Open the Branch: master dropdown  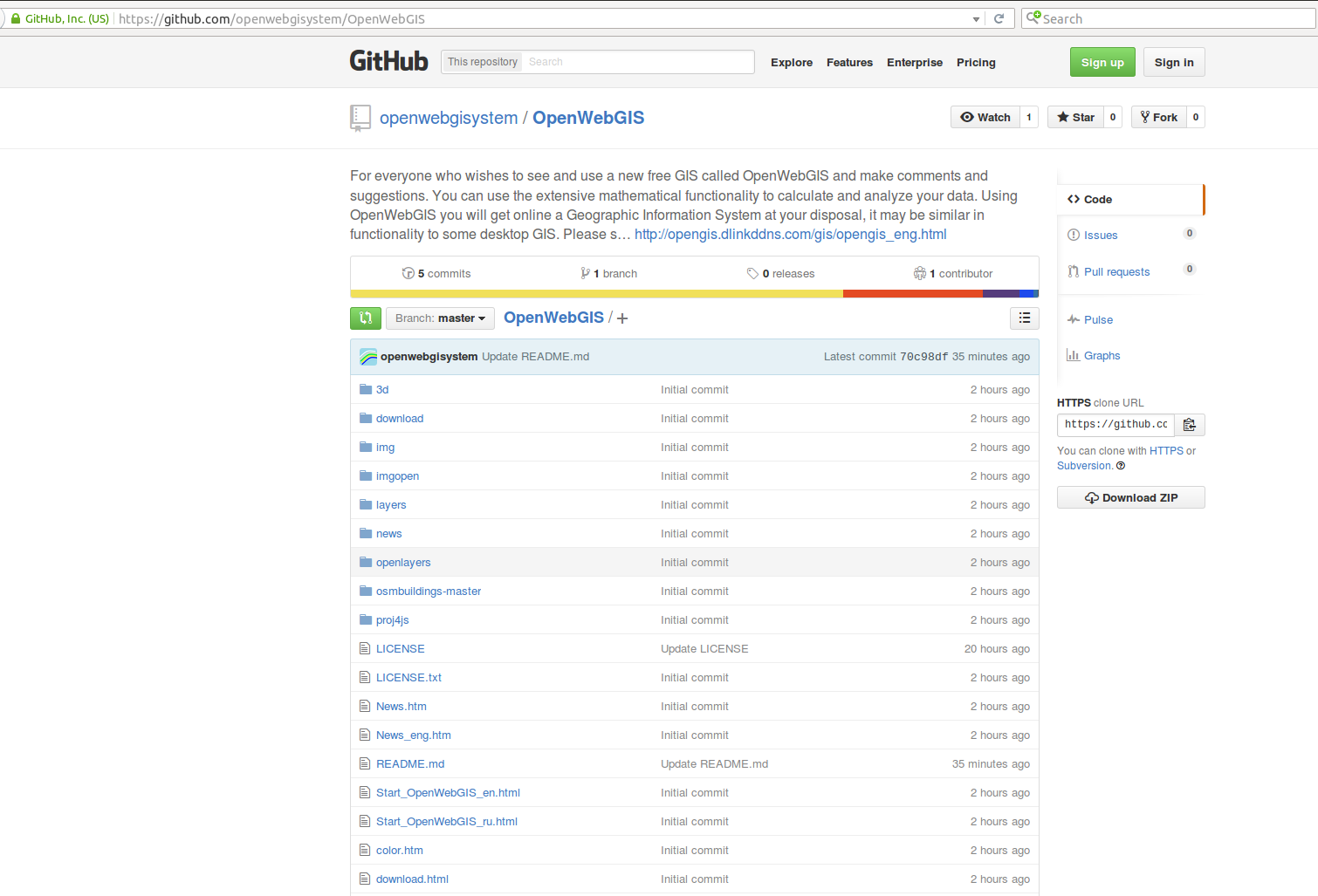tap(440, 318)
